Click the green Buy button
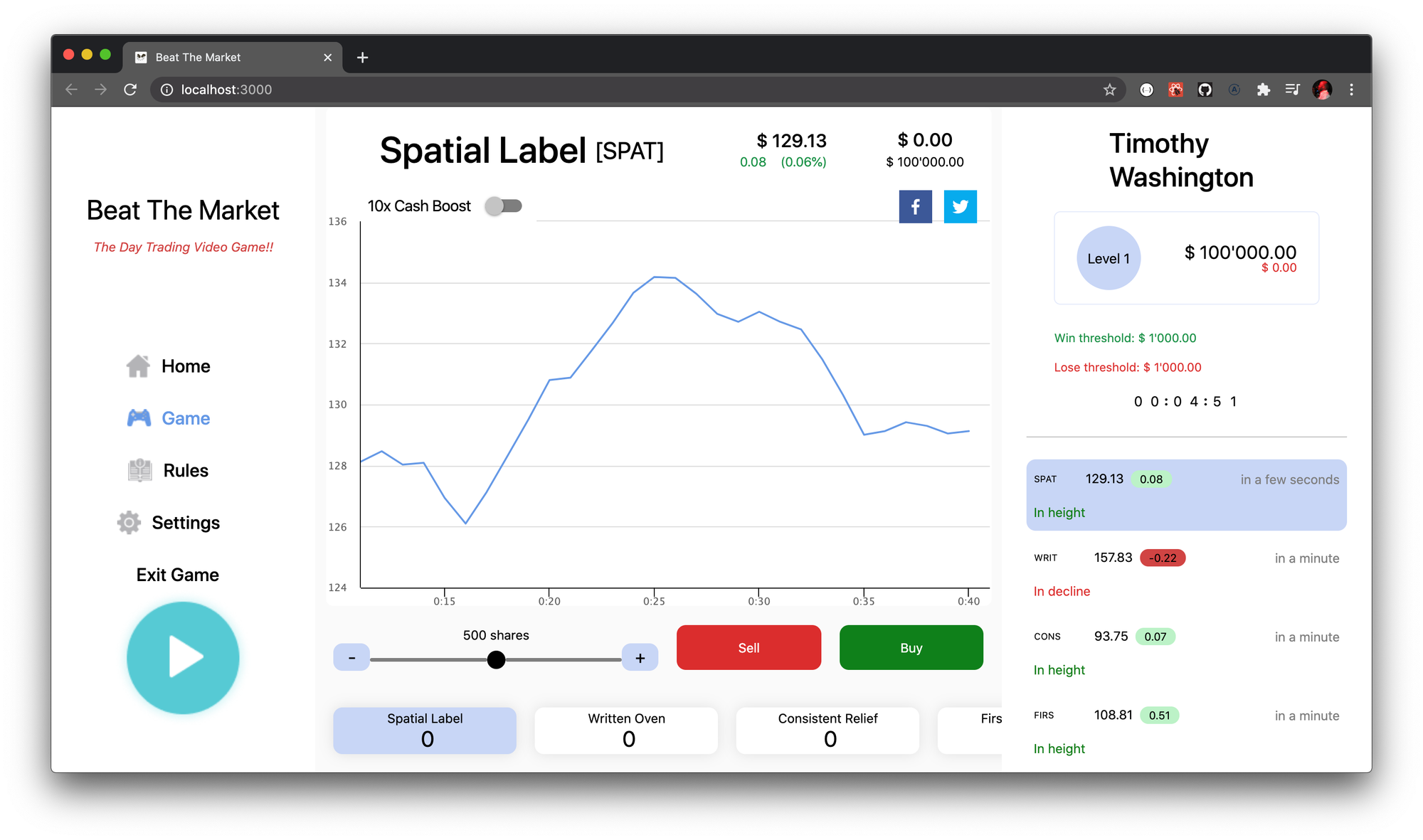This screenshot has width=1423, height=840. point(911,648)
